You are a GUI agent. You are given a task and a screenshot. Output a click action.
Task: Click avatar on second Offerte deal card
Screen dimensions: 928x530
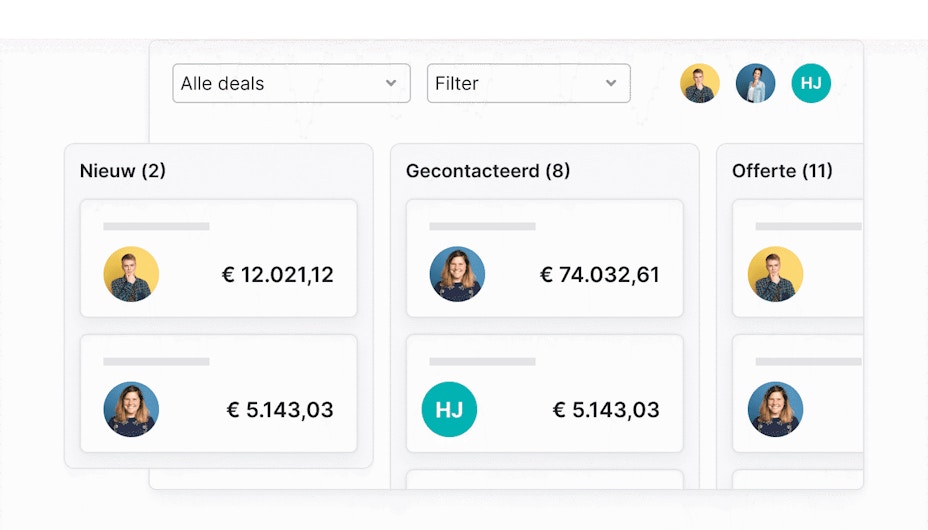pyautogui.click(x=775, y=409)
